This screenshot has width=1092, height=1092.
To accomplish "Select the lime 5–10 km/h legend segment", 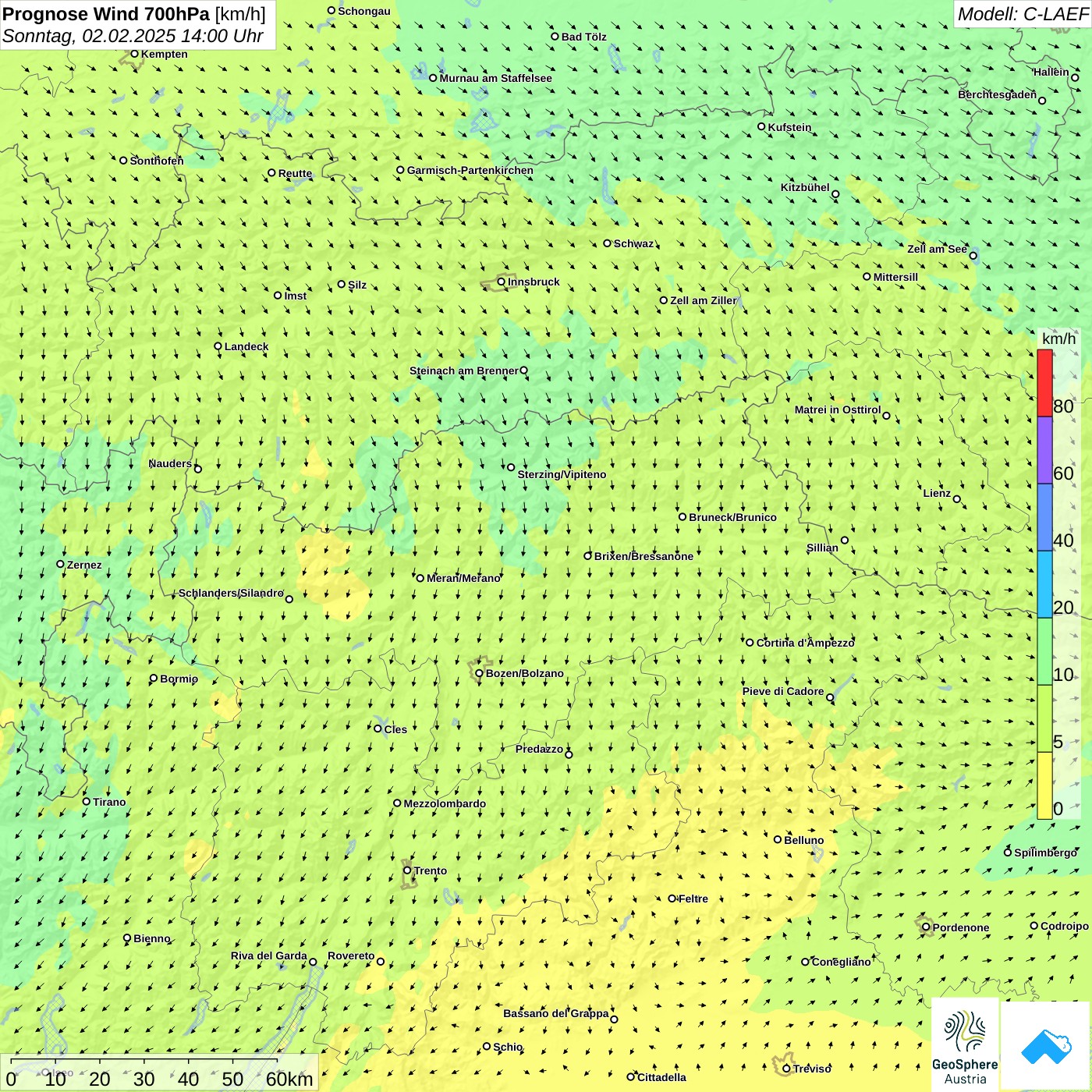I will click(x=1044, y=719).
